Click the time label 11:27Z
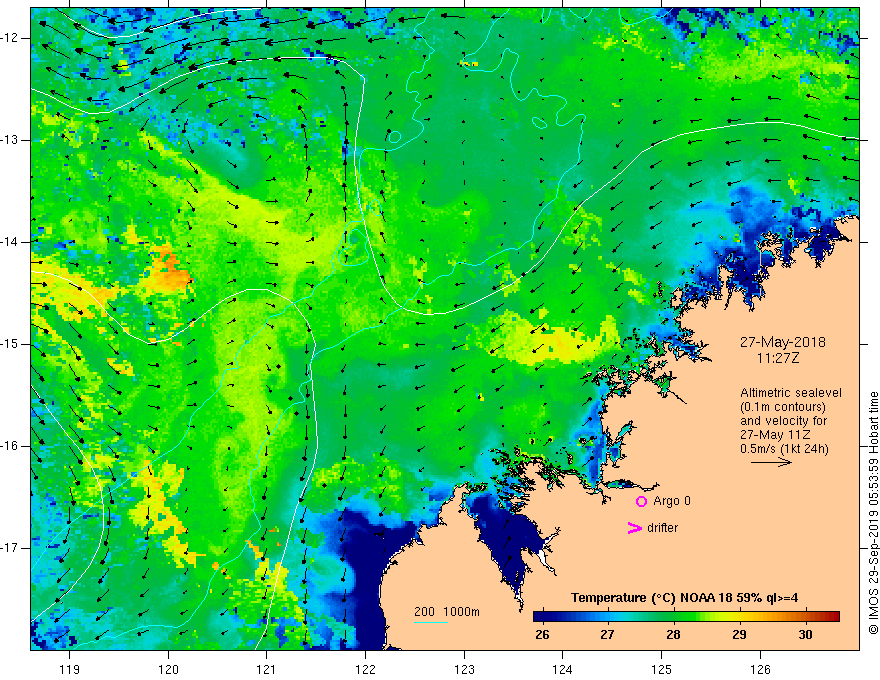 point(777,358)
